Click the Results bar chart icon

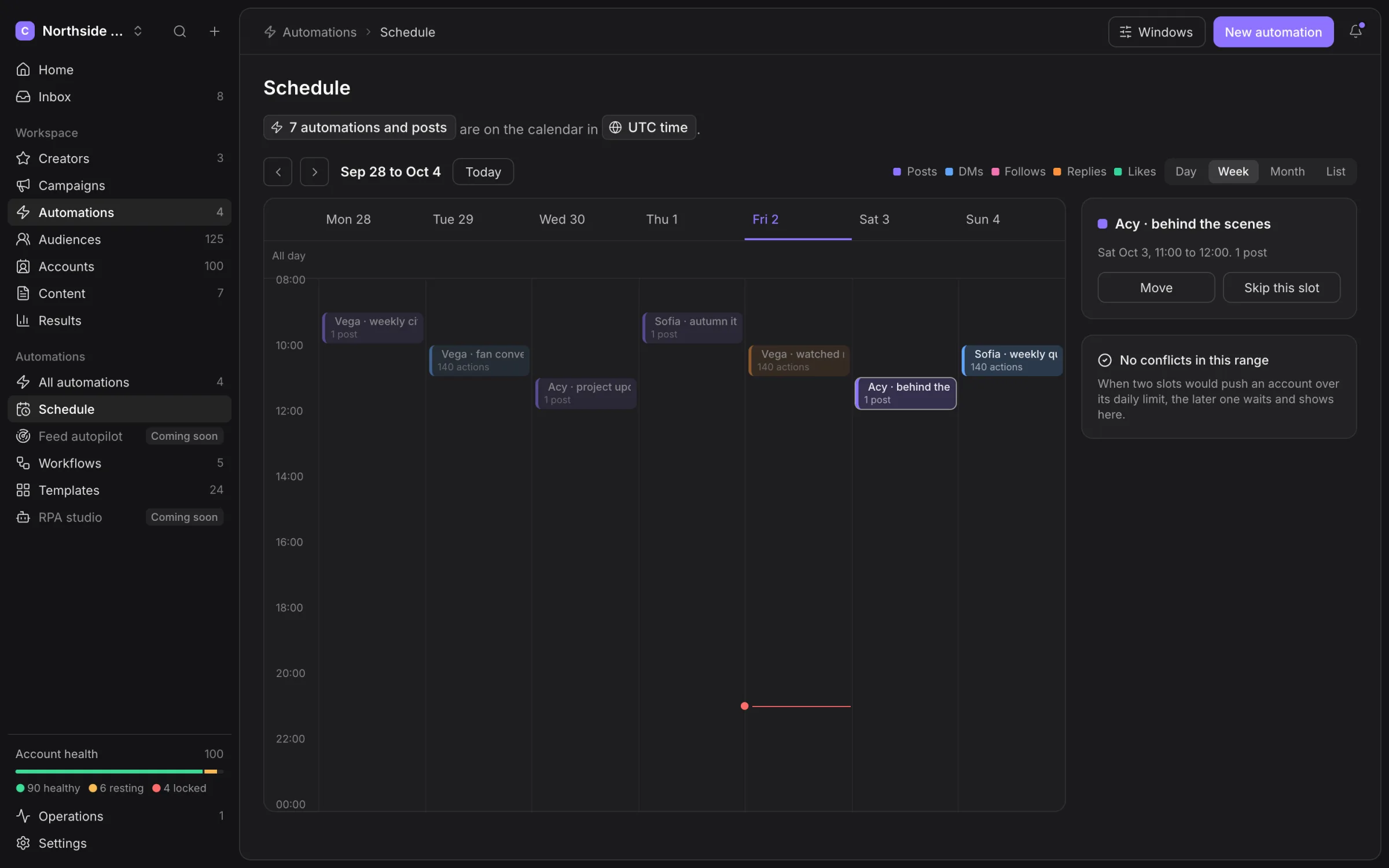click(23, 320)
